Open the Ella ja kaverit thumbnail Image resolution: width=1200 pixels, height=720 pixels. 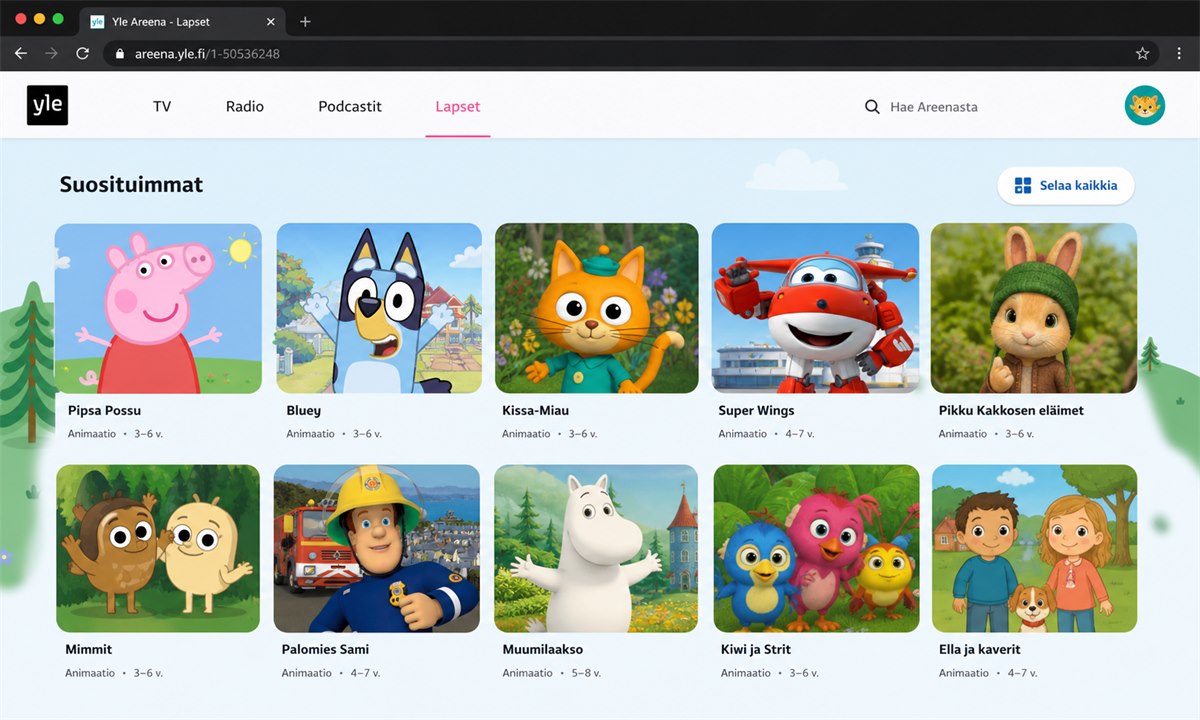(1034, 548)
